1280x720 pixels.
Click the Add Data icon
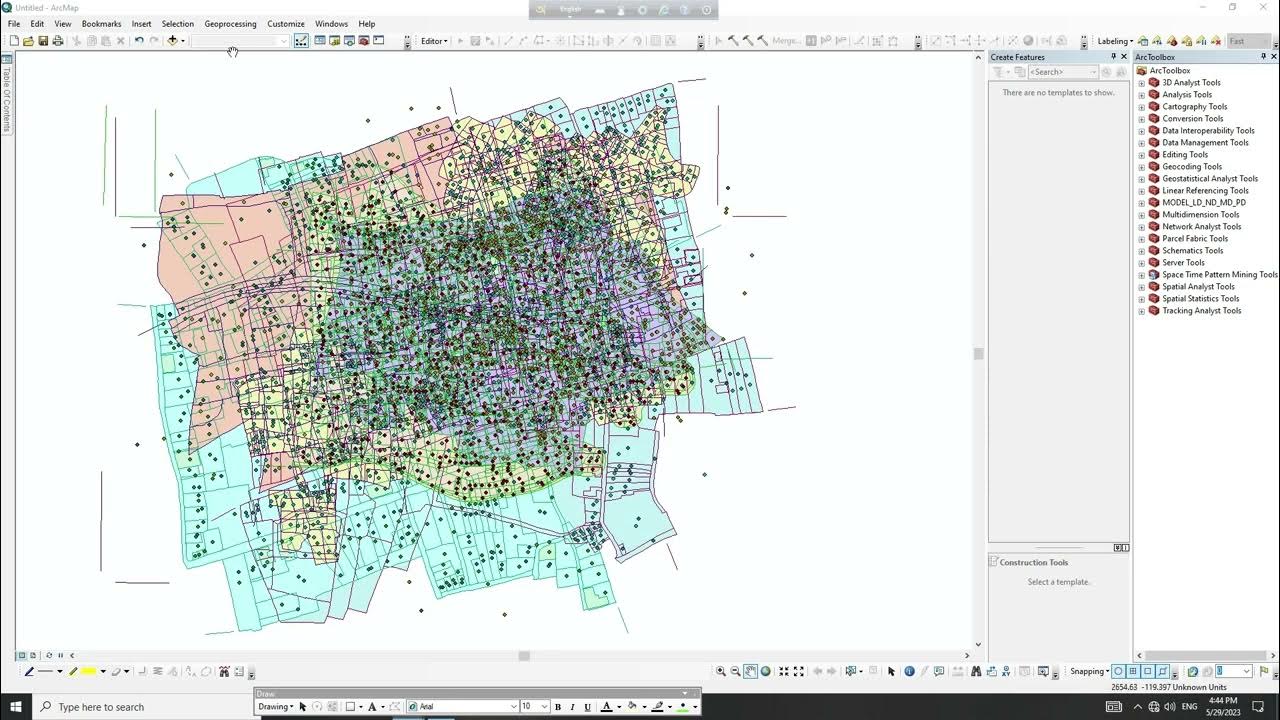[172, 41]
